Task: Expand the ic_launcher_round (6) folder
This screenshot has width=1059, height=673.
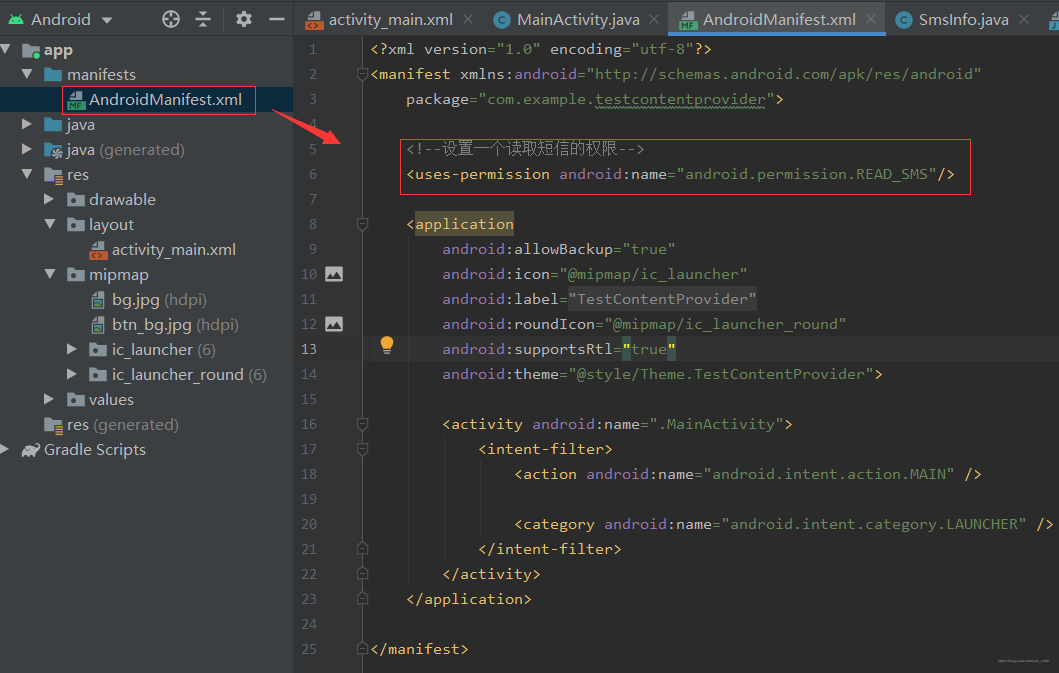Action: tap(72, 374)
